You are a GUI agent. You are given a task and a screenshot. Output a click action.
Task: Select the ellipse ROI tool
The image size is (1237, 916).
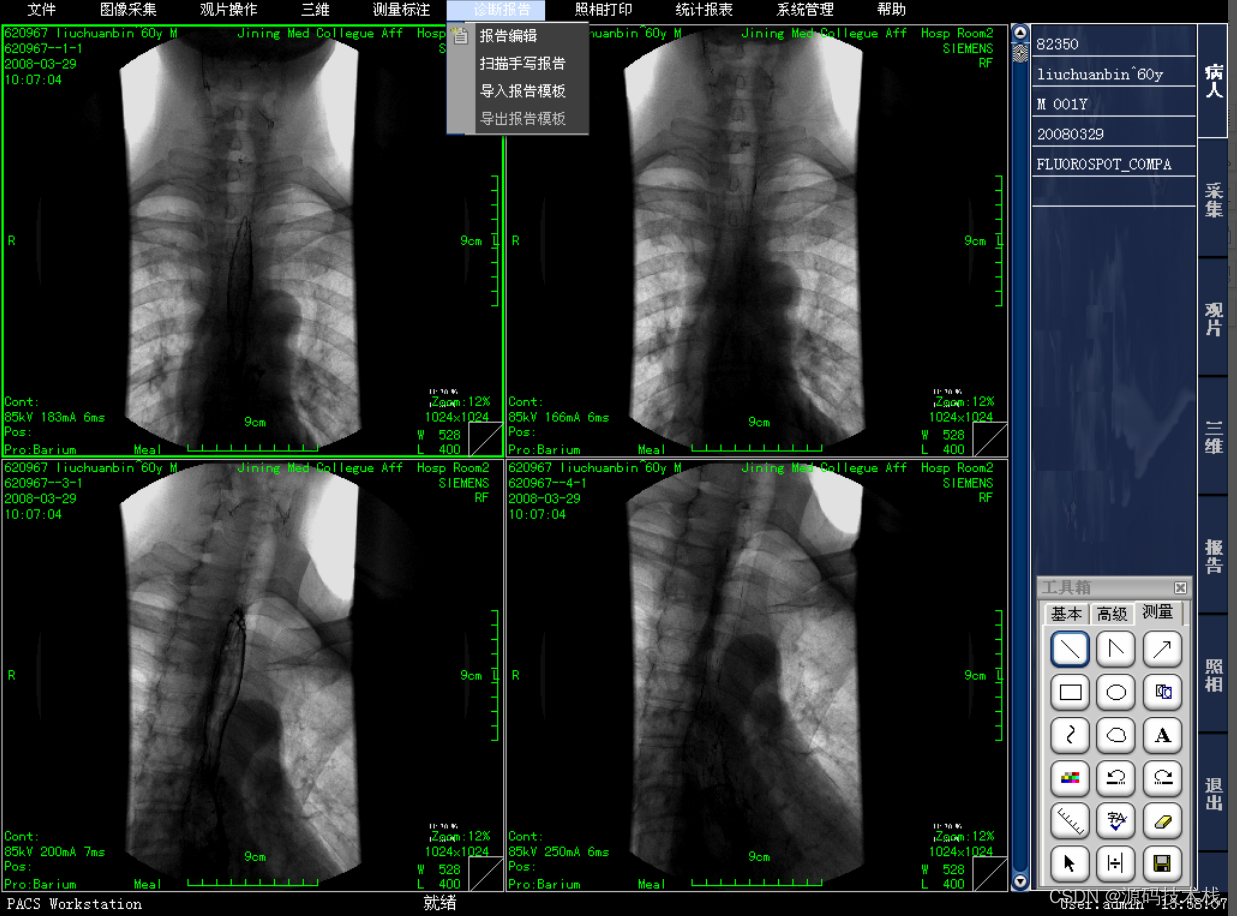point(1116,692)
